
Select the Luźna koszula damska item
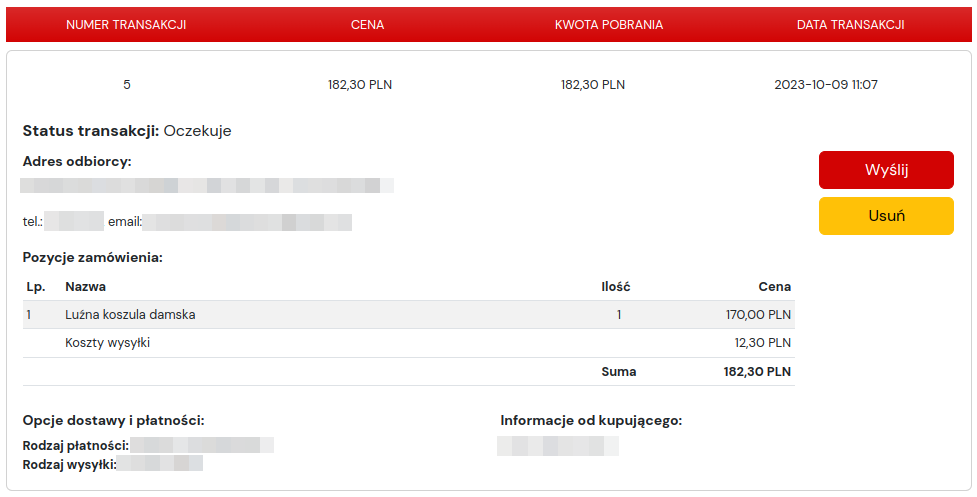[130, 315]
